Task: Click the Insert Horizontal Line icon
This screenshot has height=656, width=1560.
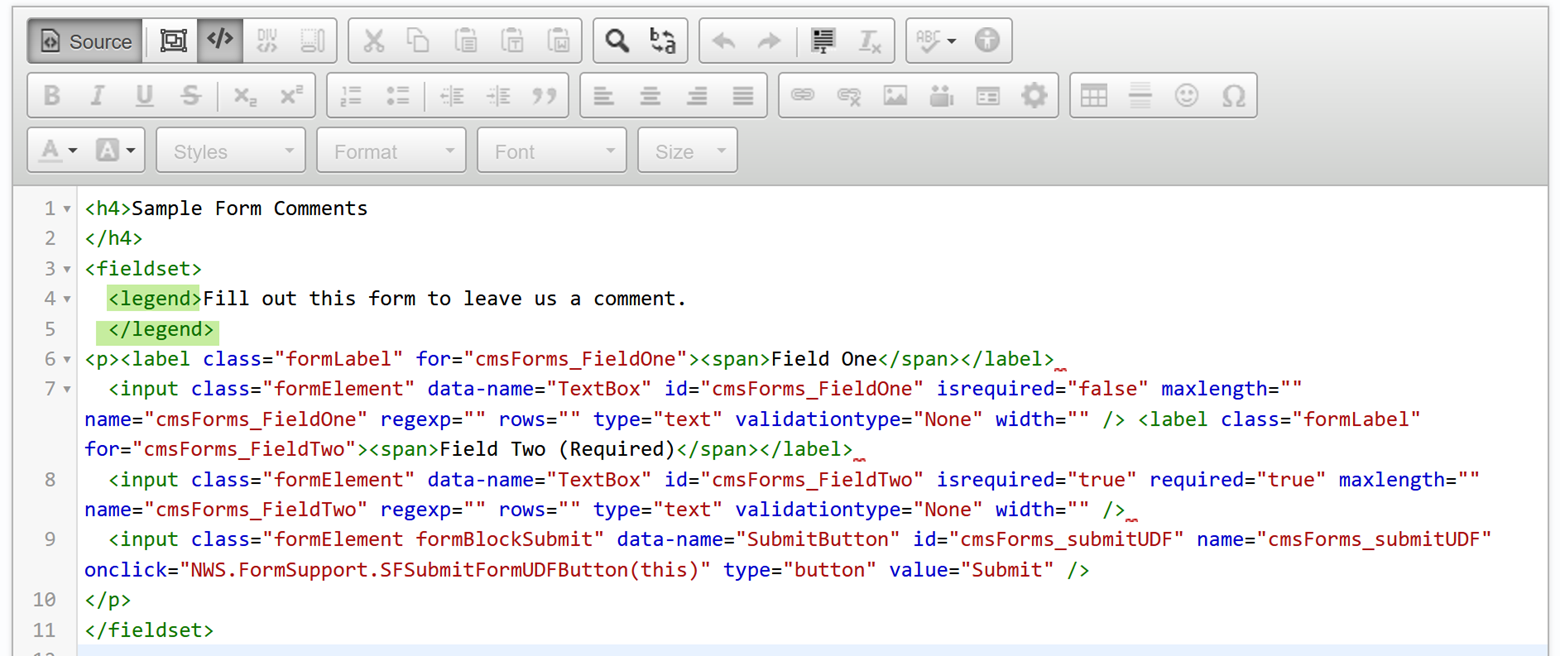Action: (1140, 96)
